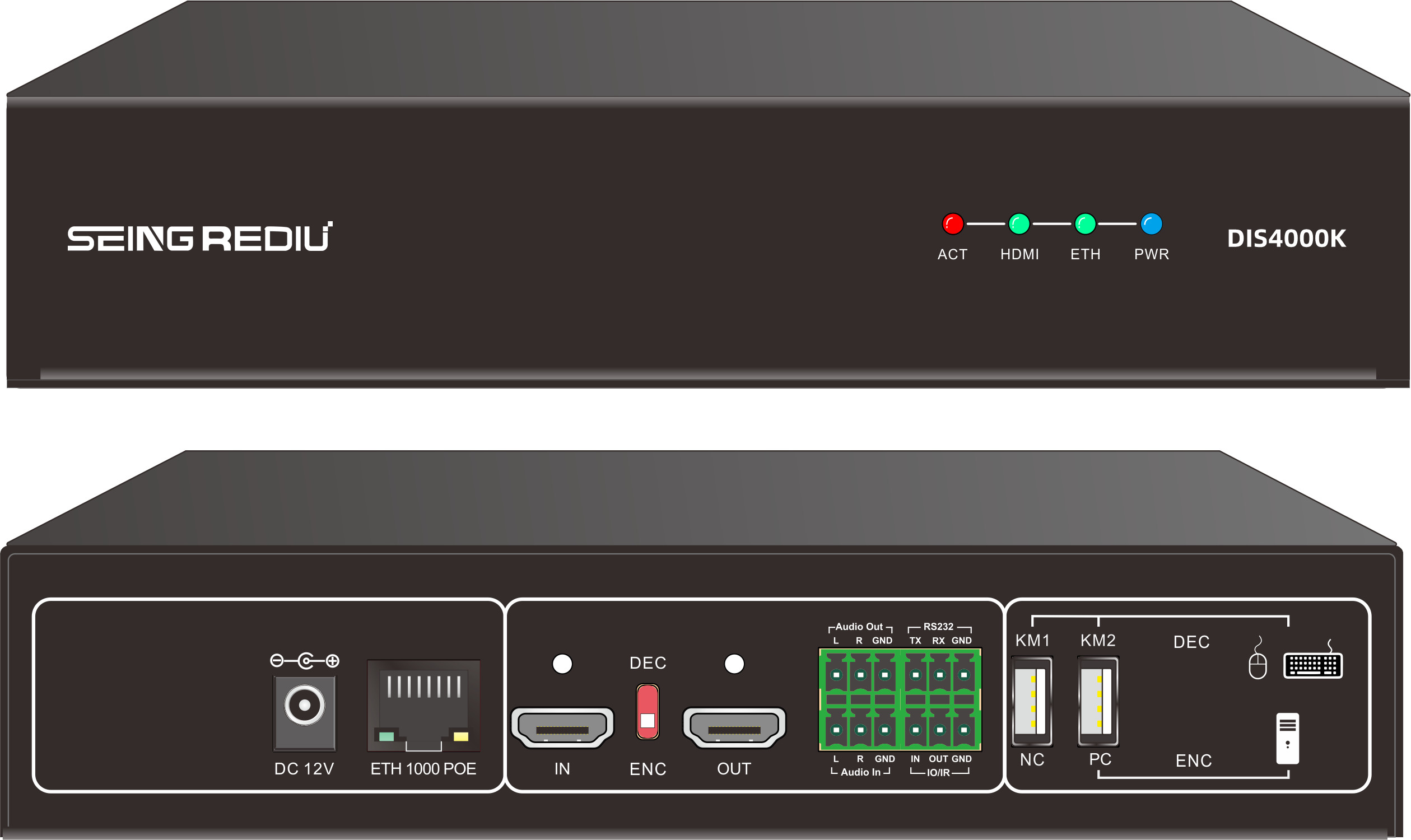Click the RS232 RX terminal pin
Image resolution: width=1411 pixels, height=840 pixels.
click(939, 675)
